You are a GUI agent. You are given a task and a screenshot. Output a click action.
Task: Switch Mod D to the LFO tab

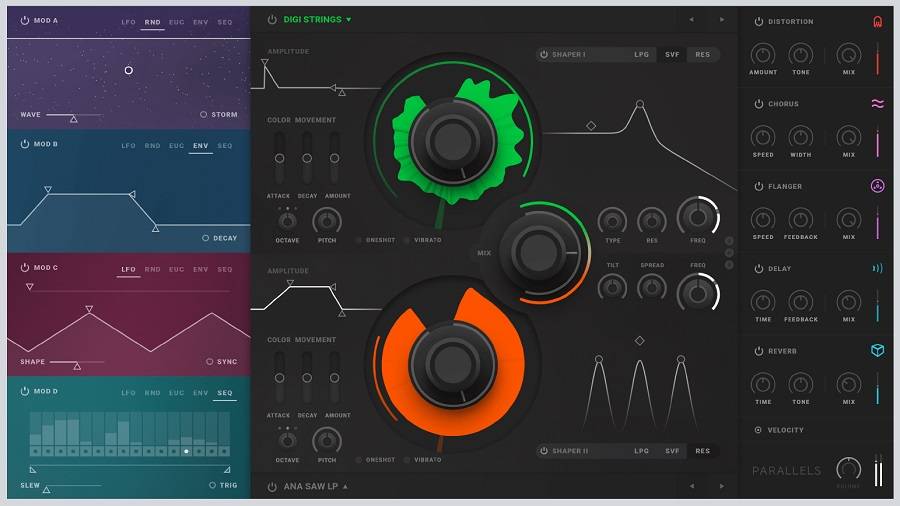coord(128,393)
